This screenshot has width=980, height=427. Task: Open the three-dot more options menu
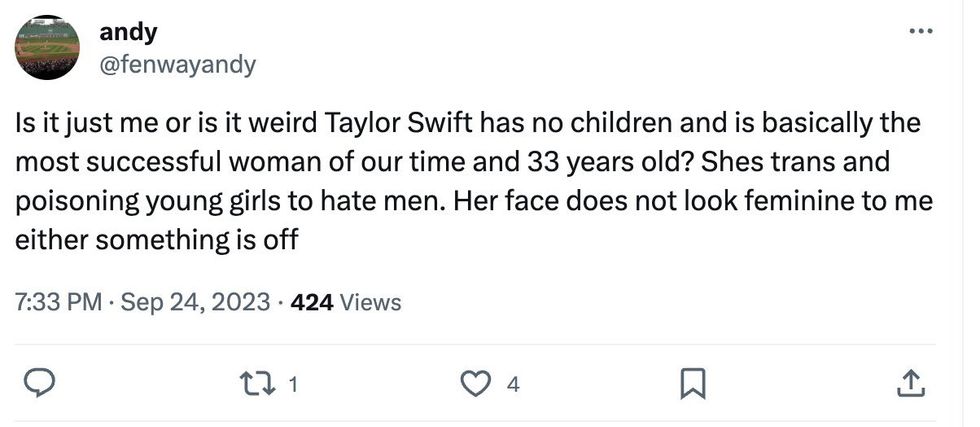point(919,32)
